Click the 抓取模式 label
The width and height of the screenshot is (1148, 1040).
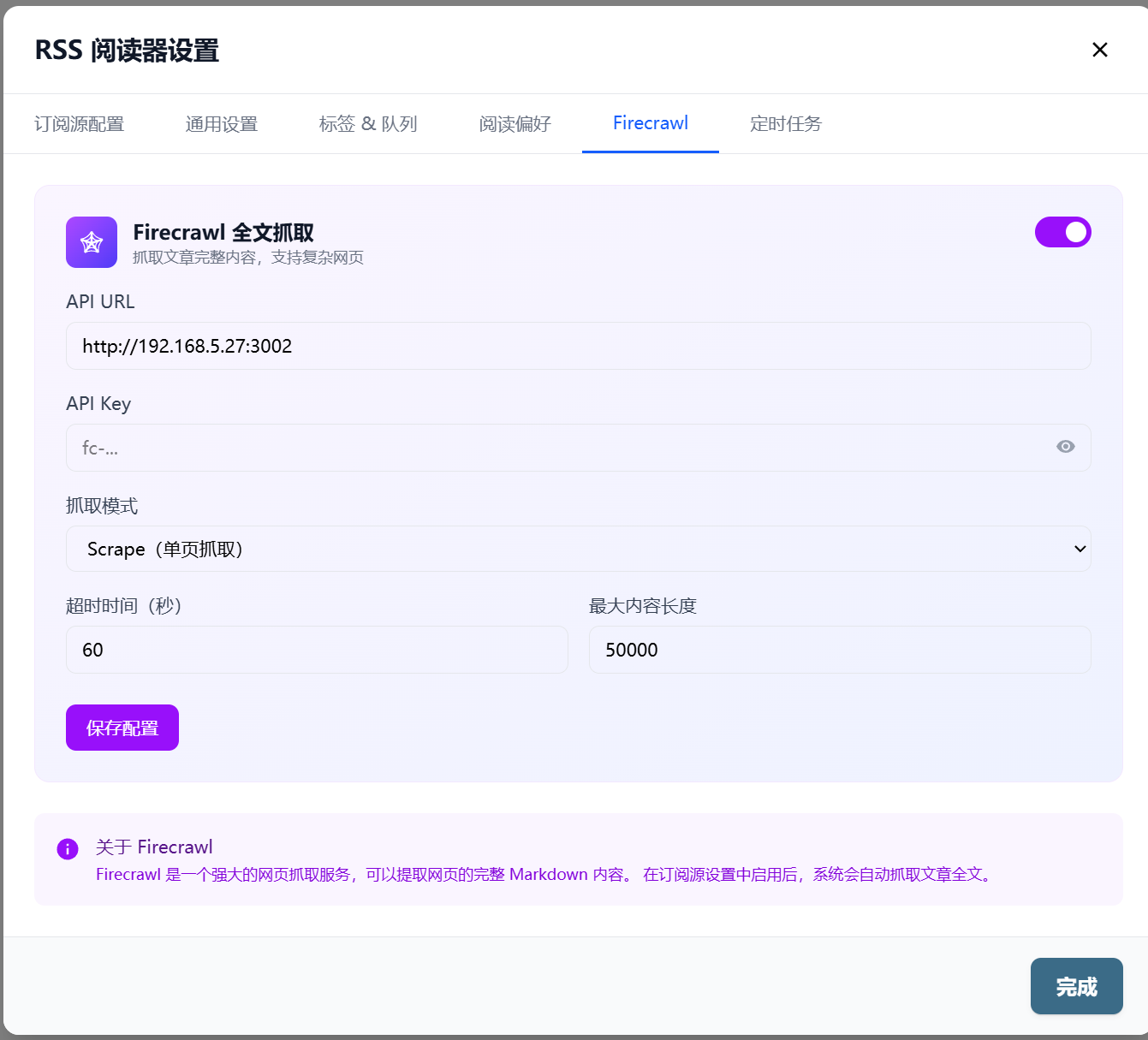point(102,506)
